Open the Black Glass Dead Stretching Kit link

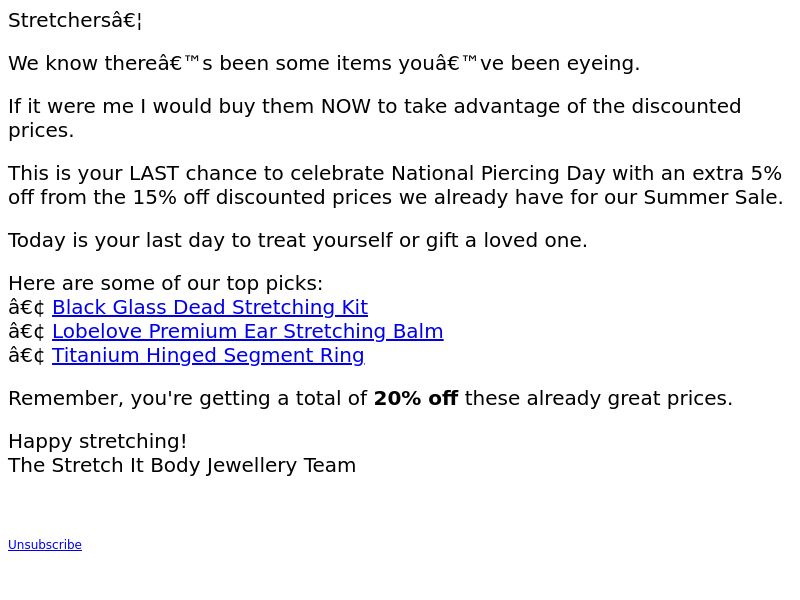tap(210, 308)
